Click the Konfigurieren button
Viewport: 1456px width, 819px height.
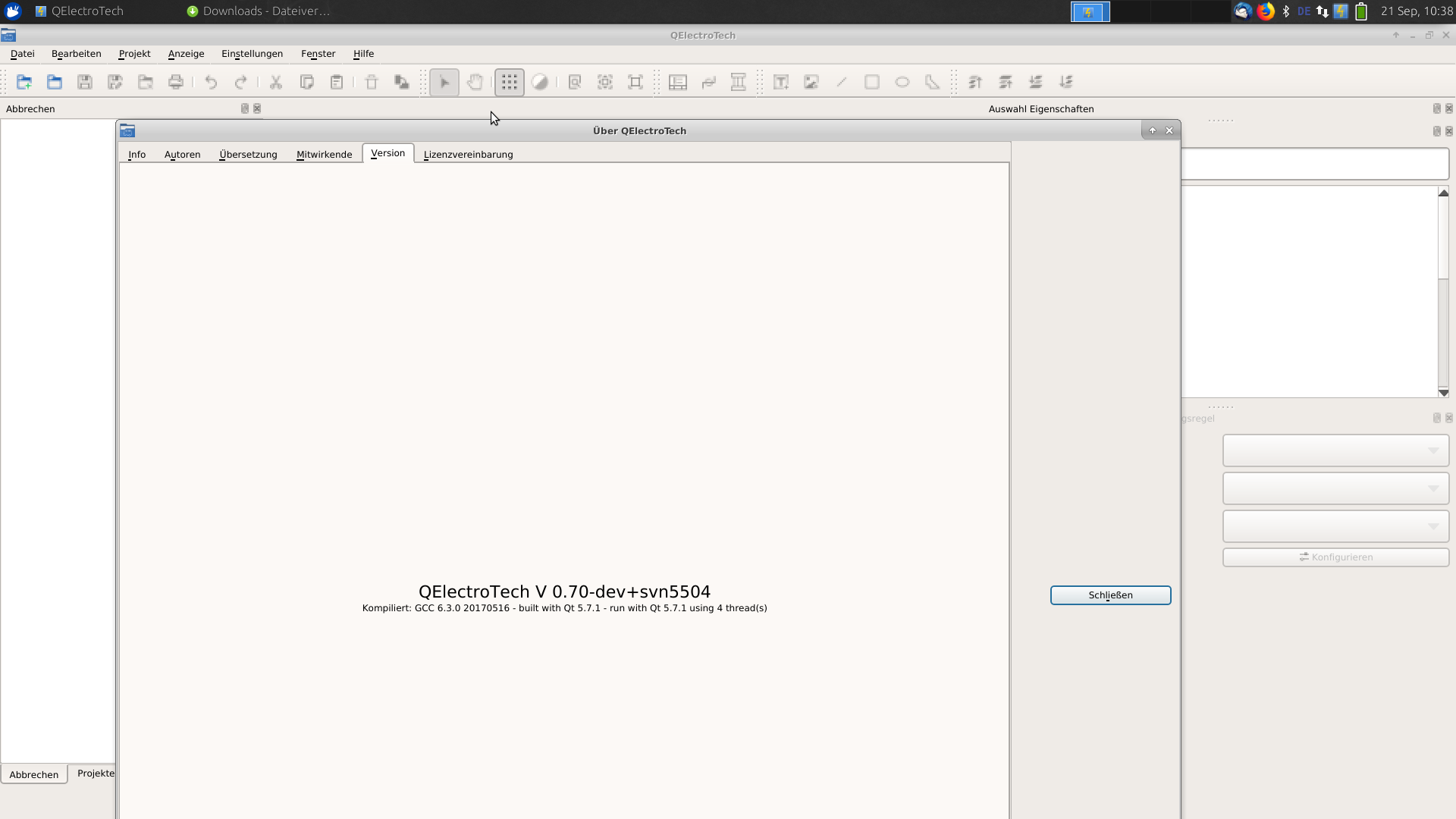pos(1335,557)
